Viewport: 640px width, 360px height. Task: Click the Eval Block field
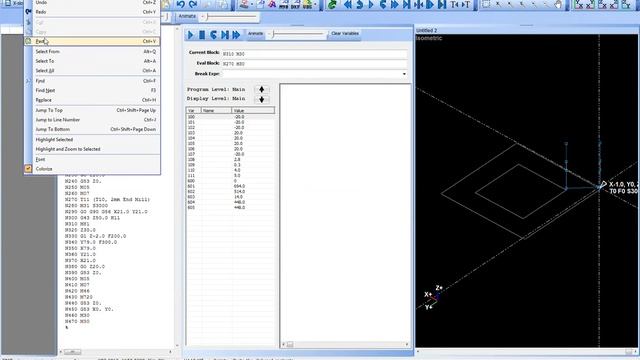[315, 64]
